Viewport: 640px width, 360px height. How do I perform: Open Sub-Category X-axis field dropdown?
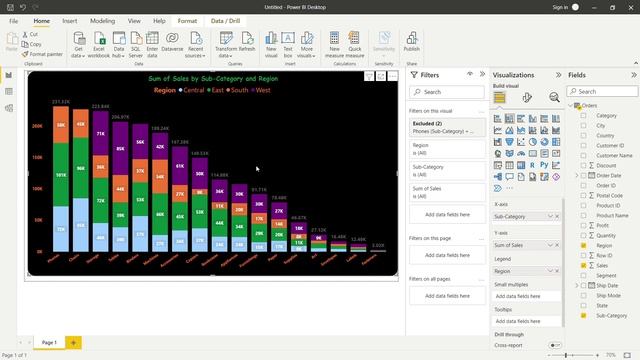[550, 216]
